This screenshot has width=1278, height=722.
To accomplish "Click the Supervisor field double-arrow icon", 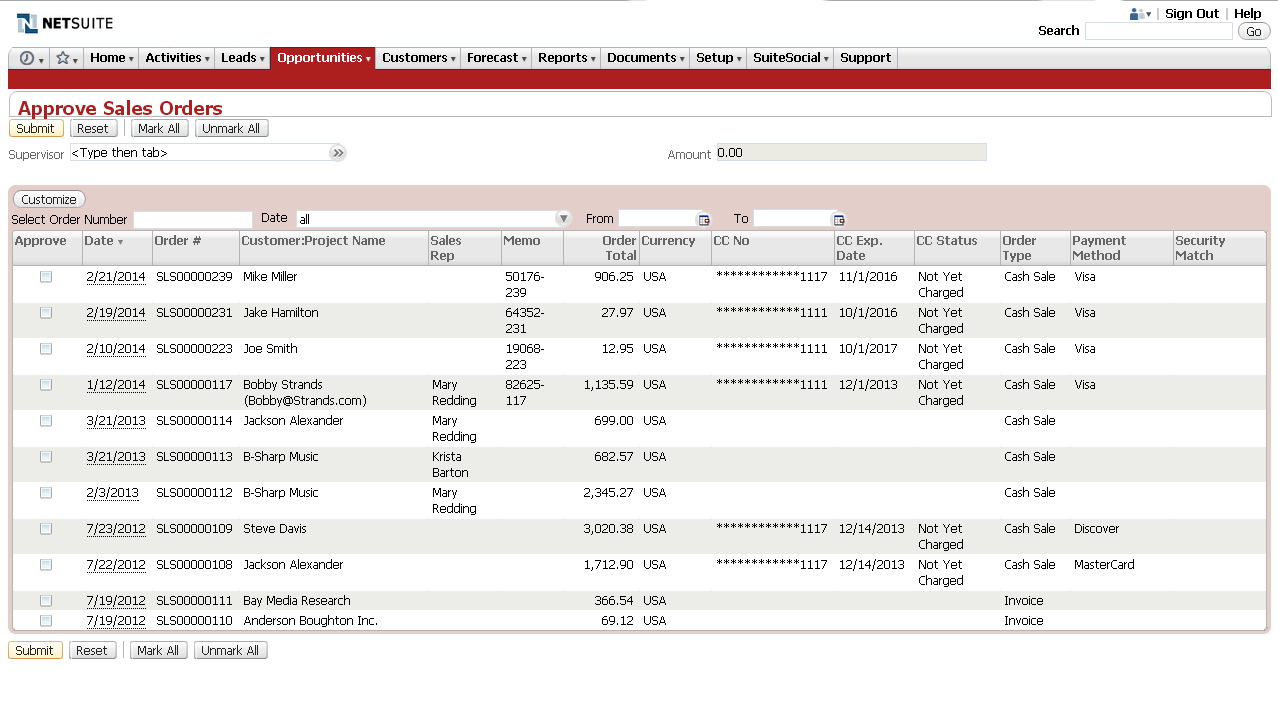I will tap(338, 153).
